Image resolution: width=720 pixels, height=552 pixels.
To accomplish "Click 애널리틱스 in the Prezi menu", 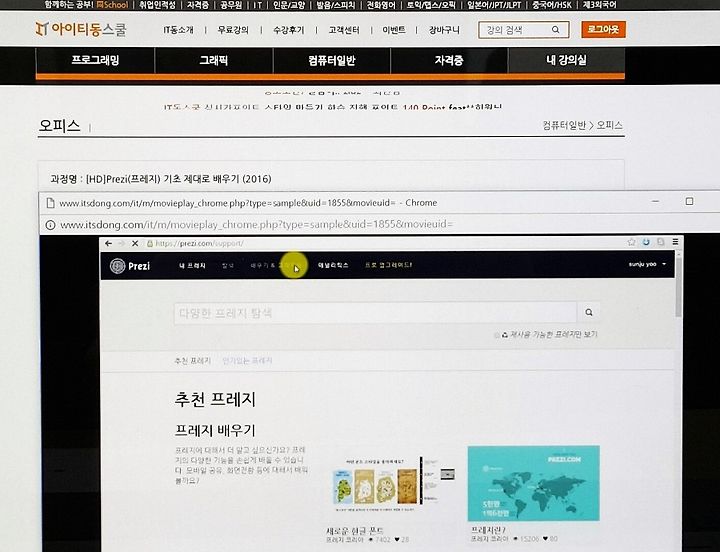I will (333, 265).
